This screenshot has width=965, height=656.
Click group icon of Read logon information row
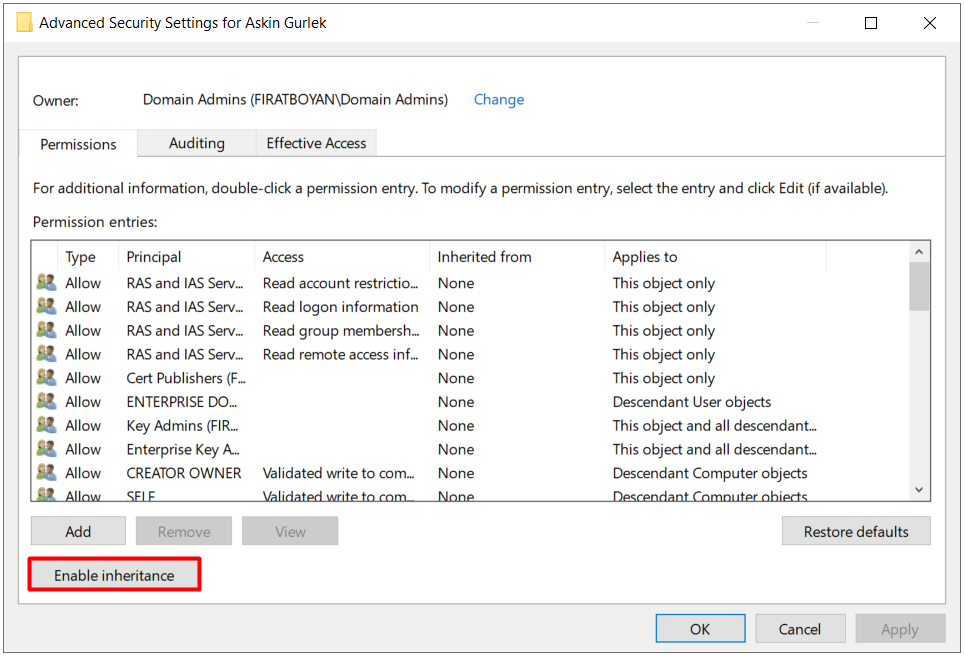click(x=46, y=306)
